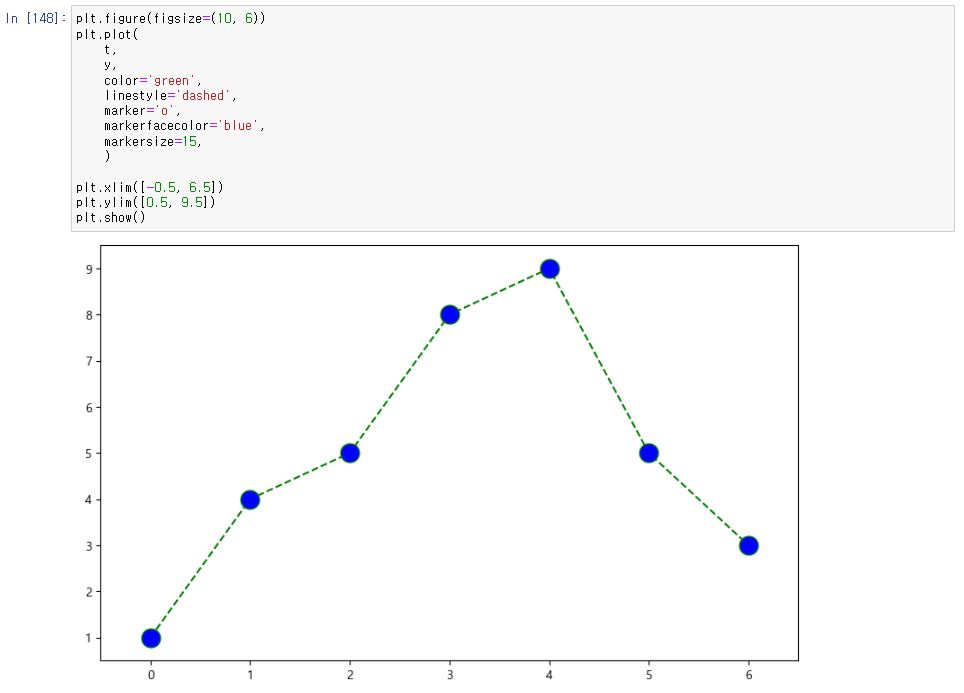Click the y-axis tick label 6

[x=90, y=408]
